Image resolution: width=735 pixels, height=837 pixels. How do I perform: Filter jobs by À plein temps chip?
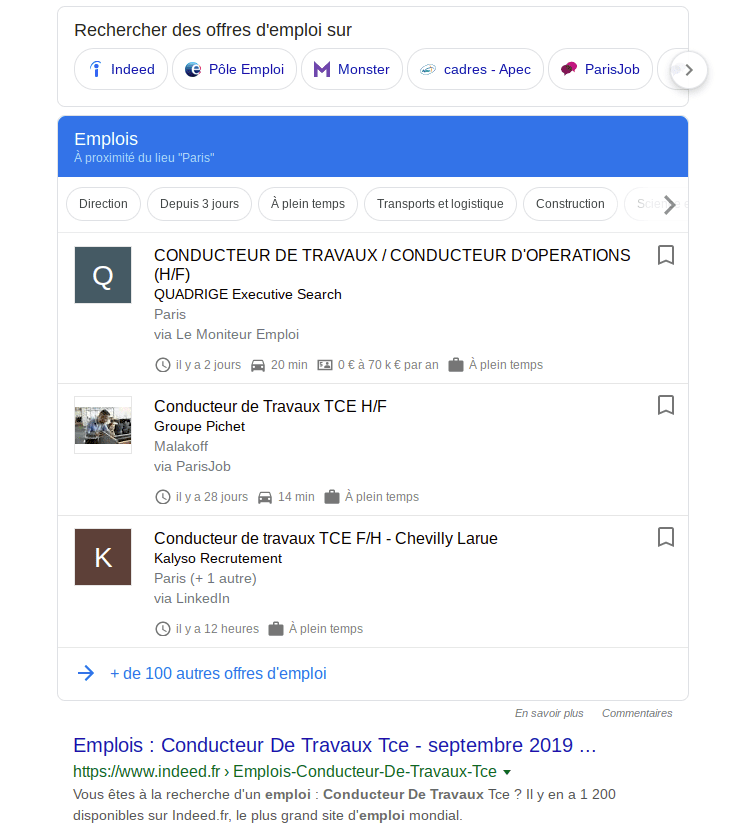click(x=308, y=204)
